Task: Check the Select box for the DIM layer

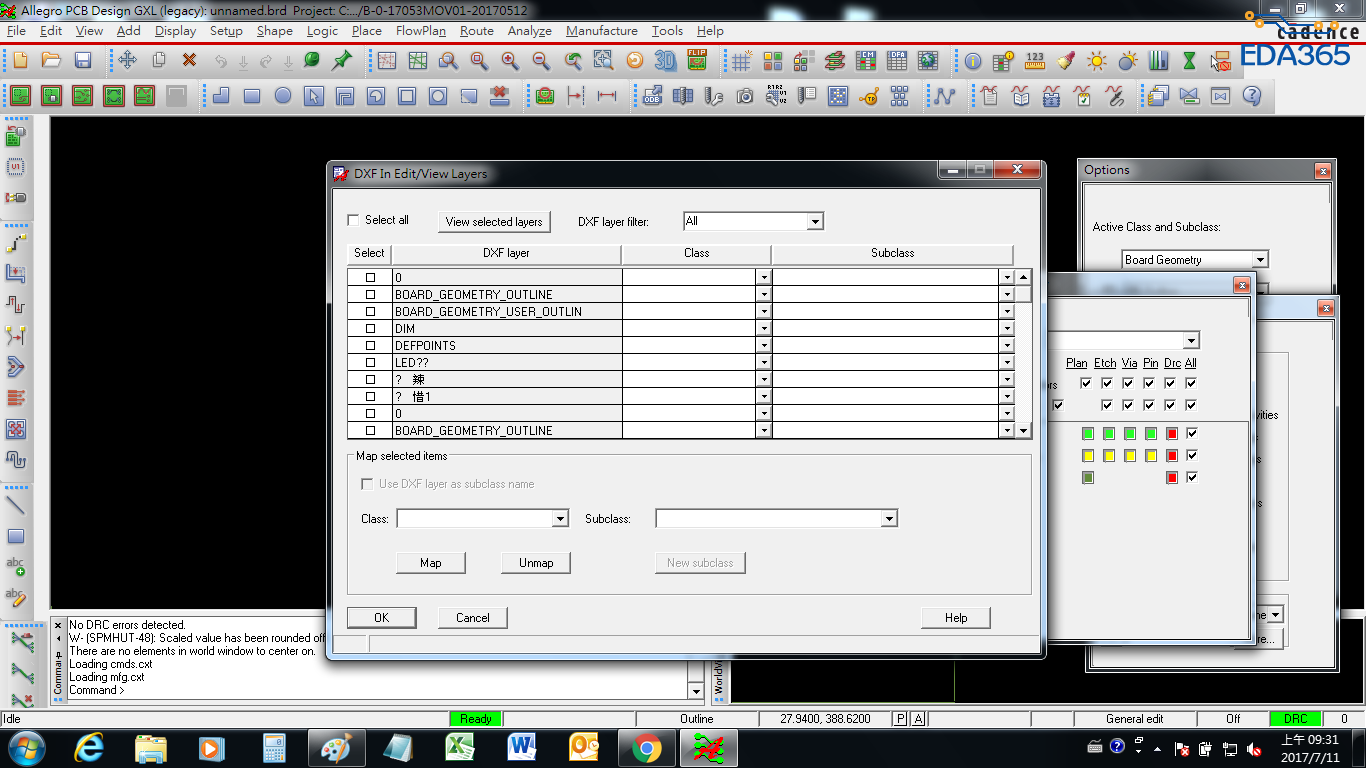Action: click(x=370, y=329)
